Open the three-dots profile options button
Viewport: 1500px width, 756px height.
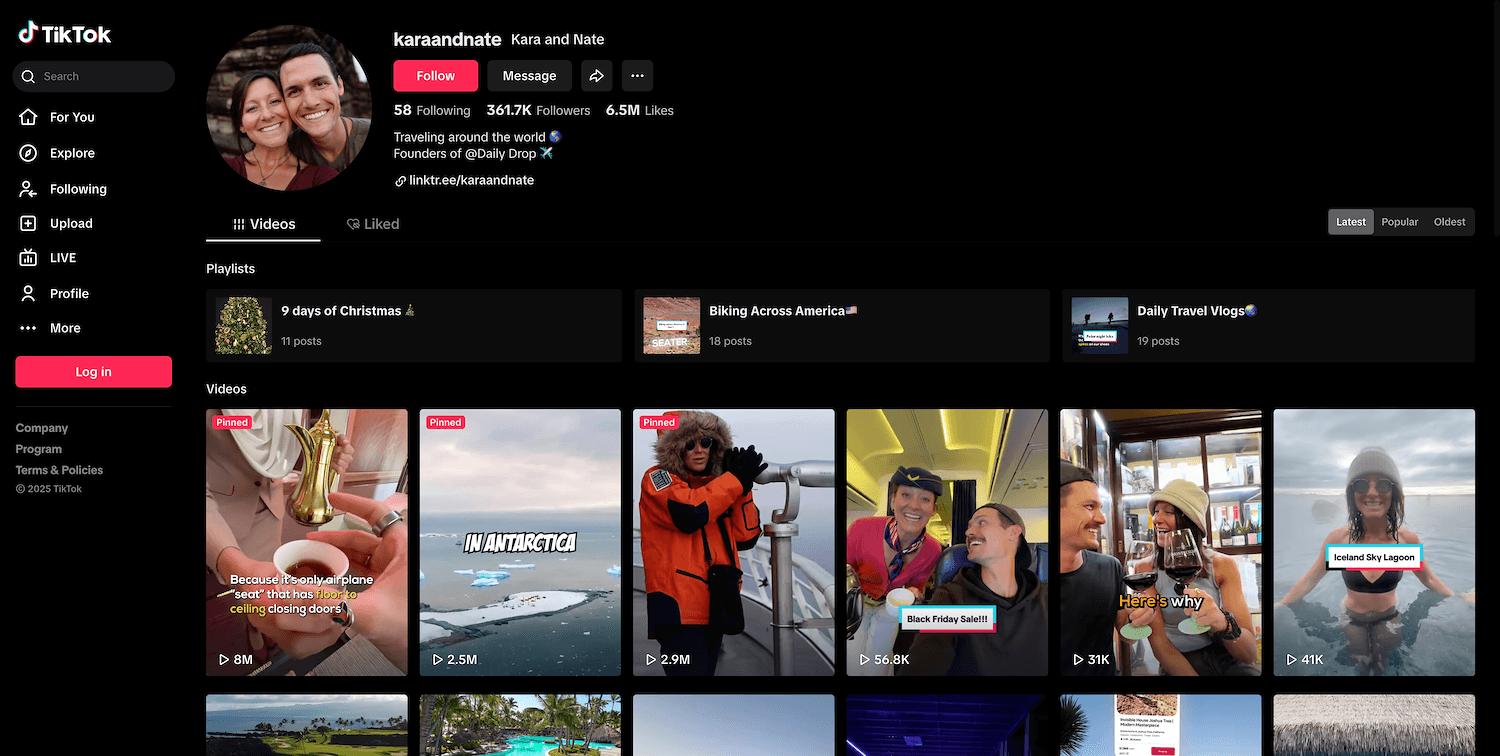637,76
